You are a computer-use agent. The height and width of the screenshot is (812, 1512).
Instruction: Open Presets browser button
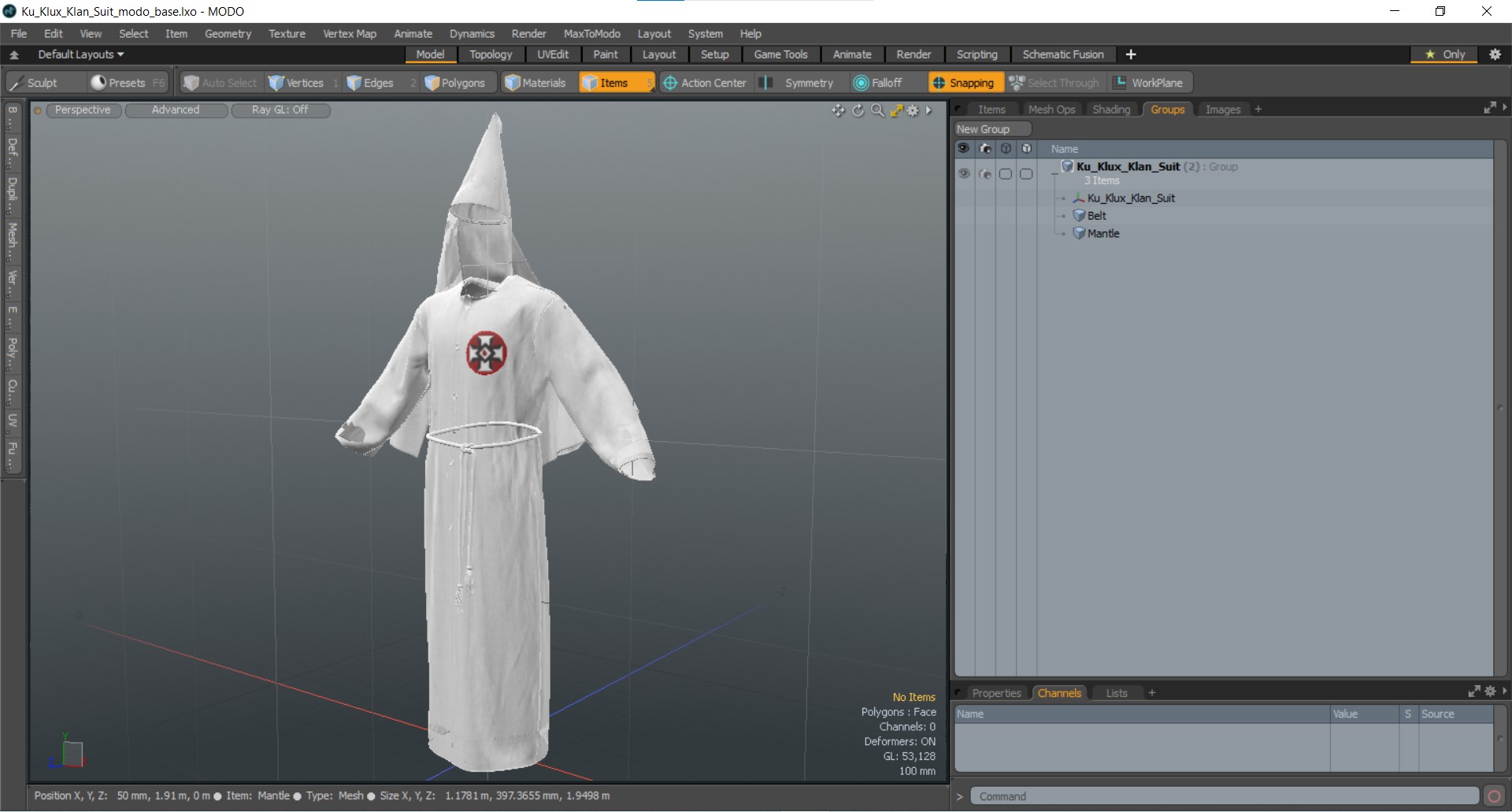pos(128,83)
